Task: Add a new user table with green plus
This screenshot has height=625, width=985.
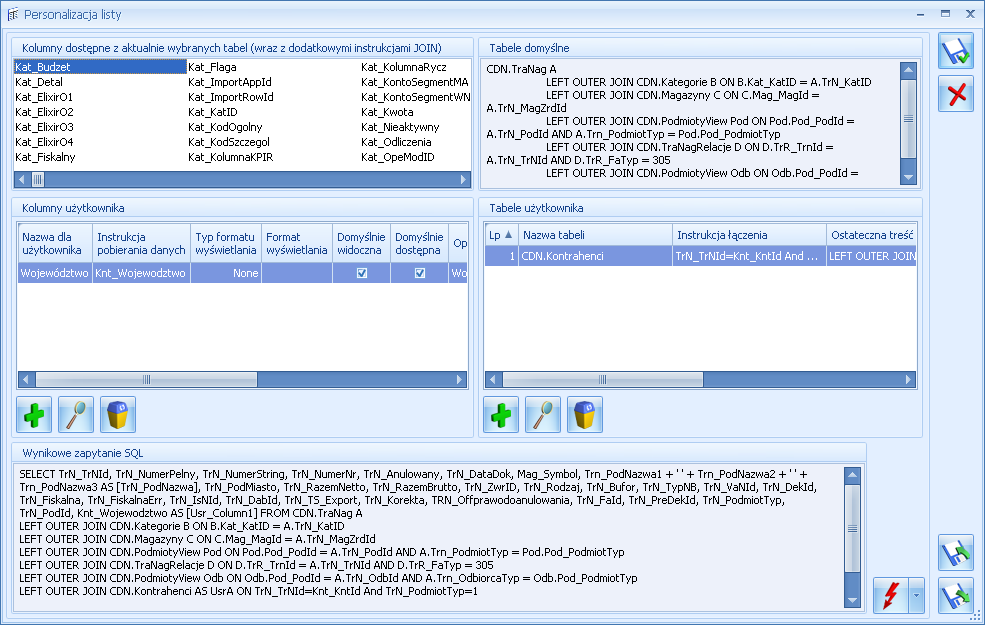Action: (501, 415)
